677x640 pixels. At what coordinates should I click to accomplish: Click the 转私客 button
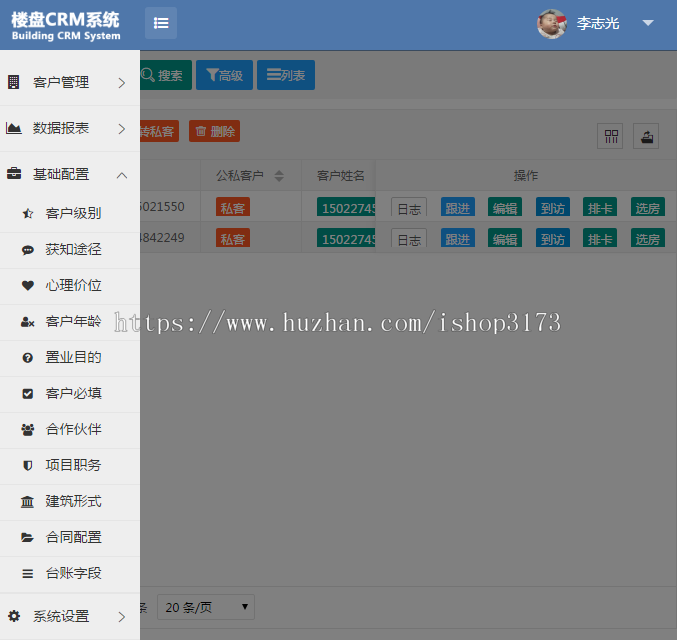(x=158, y=131)
